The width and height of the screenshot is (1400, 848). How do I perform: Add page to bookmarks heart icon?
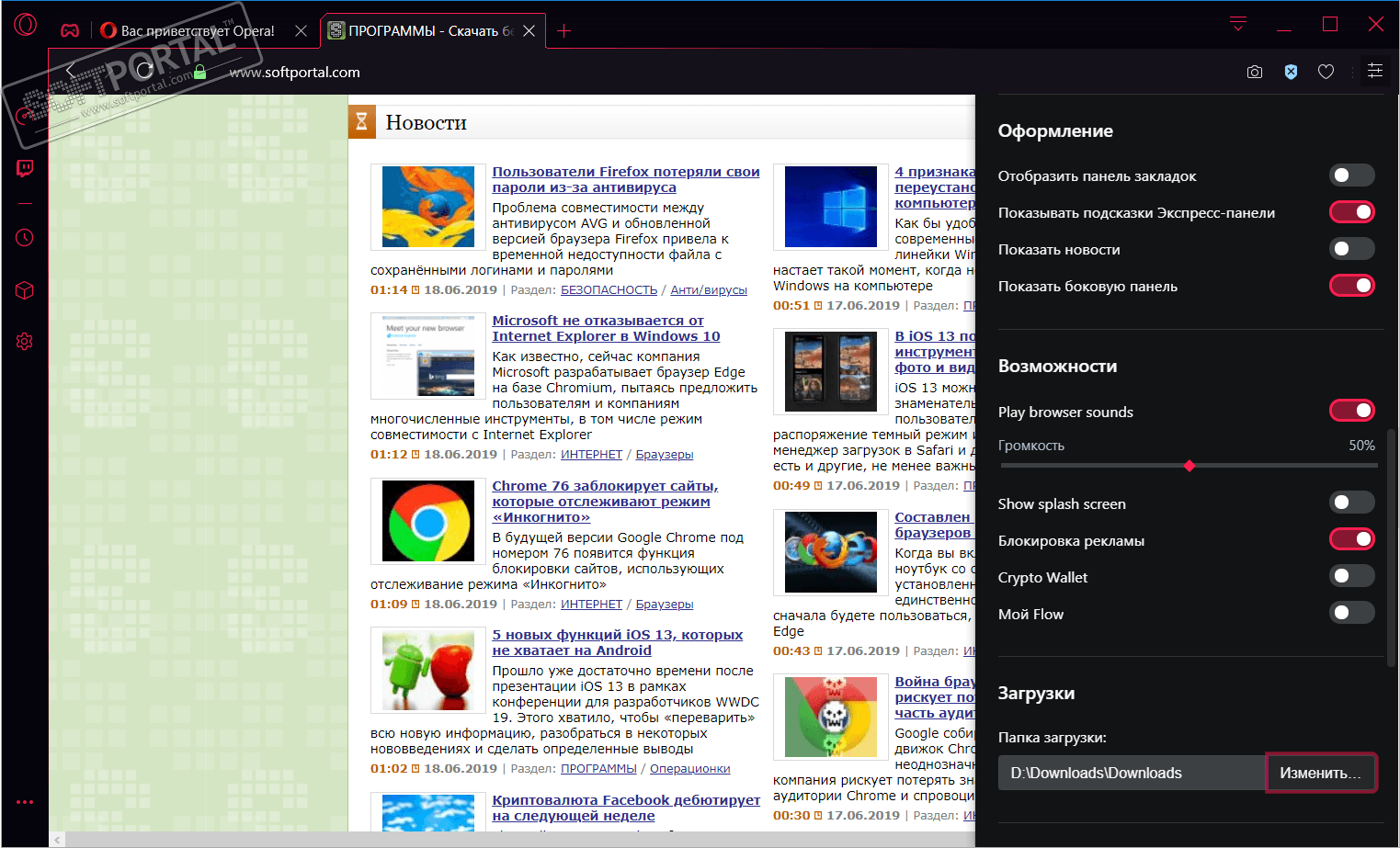pyautogui.click(x=1326, y=72)
